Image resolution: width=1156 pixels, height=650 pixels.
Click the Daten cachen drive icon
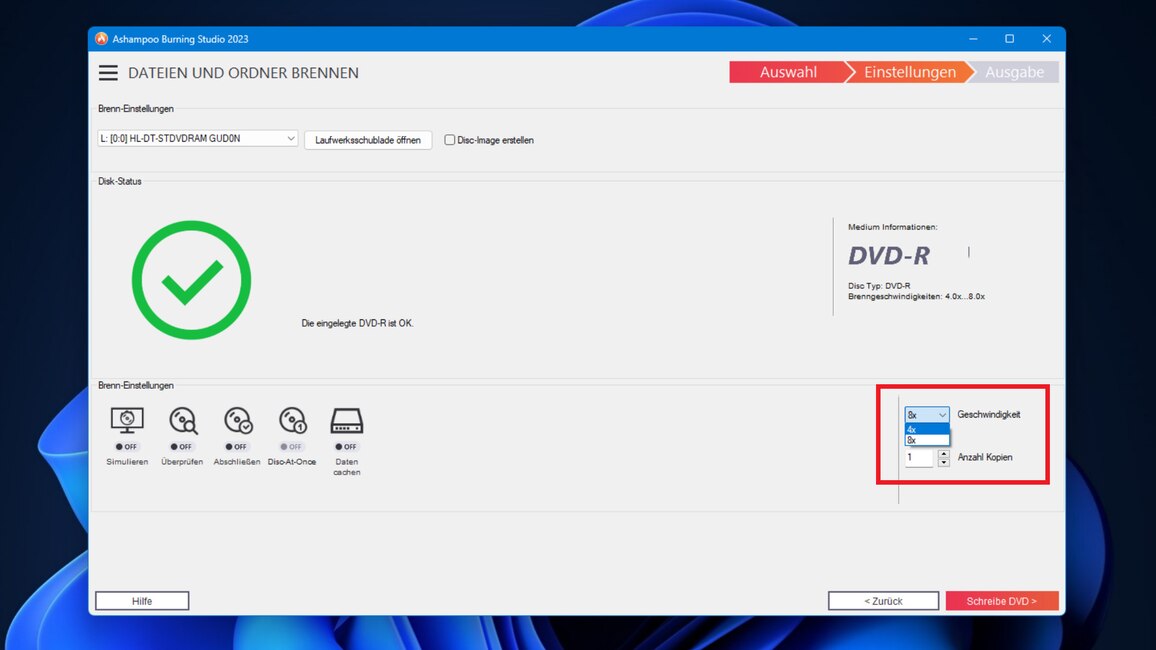pyautogui.click(x=347, y=420)
